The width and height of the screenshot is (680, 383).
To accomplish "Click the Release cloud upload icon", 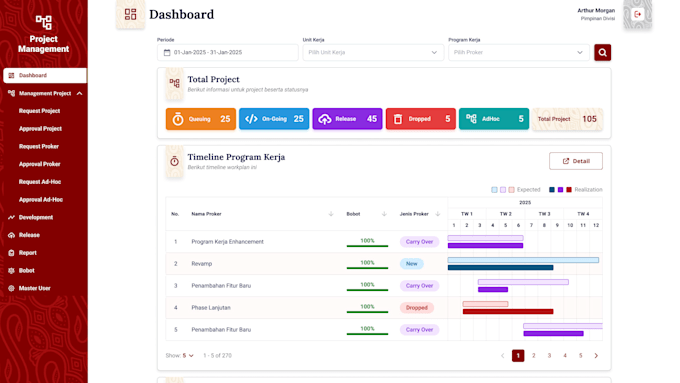I will [325, 119].
